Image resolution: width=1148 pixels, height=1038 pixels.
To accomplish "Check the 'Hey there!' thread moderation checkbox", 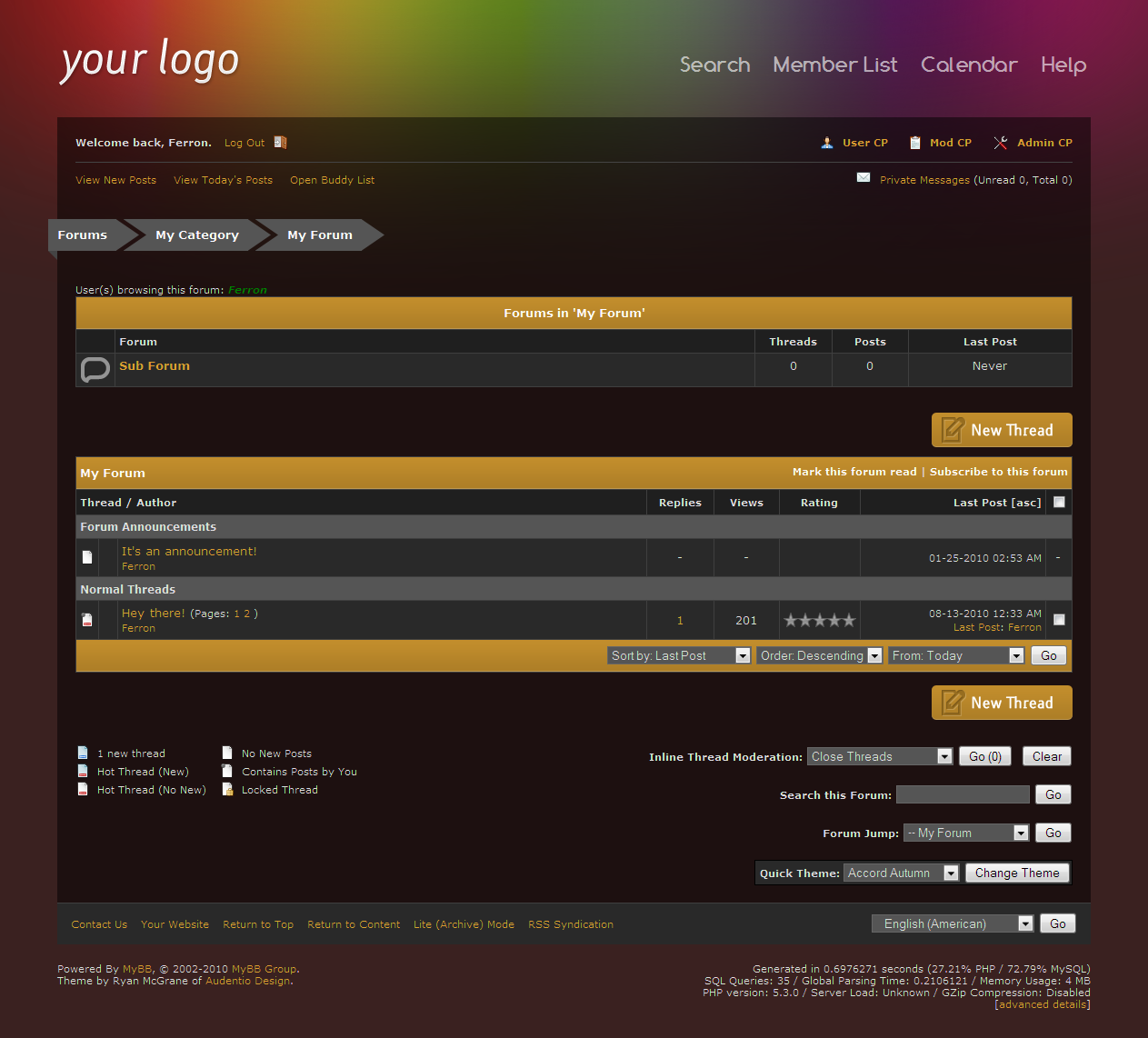I will coord(1059,620).
